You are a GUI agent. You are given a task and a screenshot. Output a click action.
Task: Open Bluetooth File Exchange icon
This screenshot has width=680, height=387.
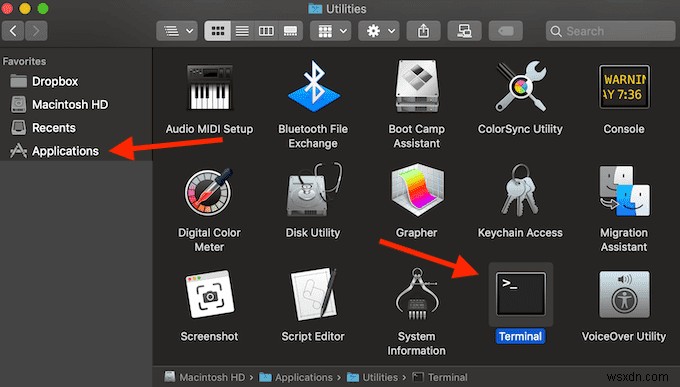(314, 87)
